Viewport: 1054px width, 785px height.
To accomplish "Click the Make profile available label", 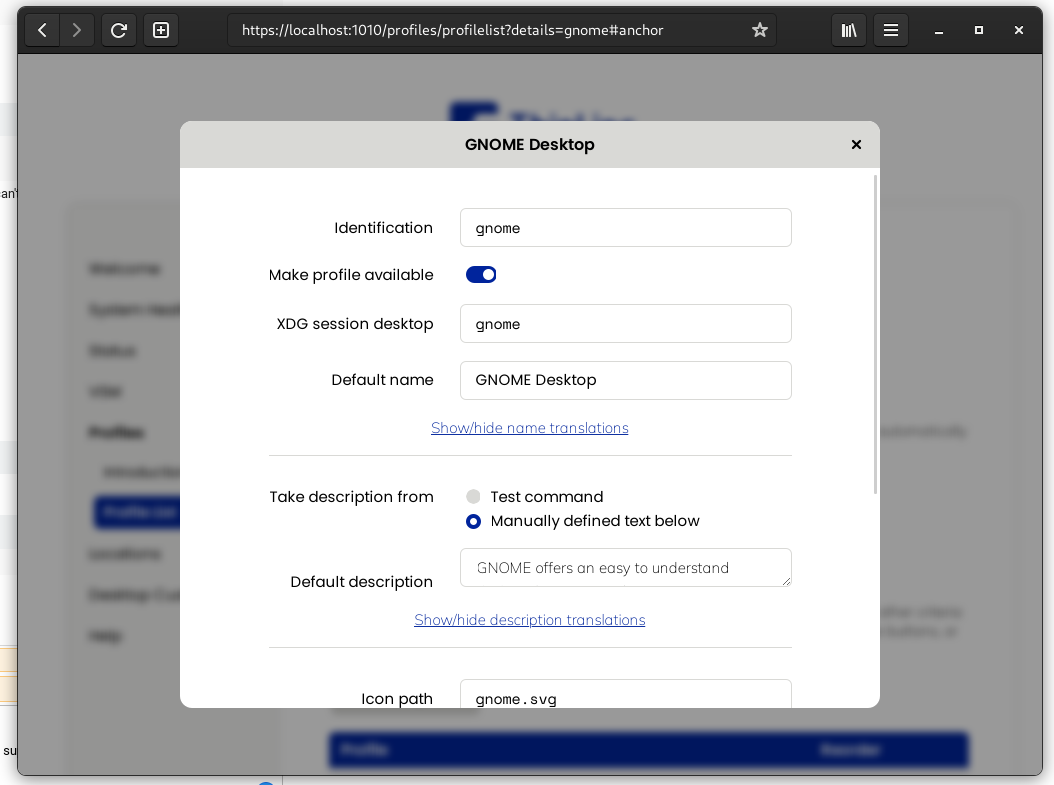I will tap(351, 275).
